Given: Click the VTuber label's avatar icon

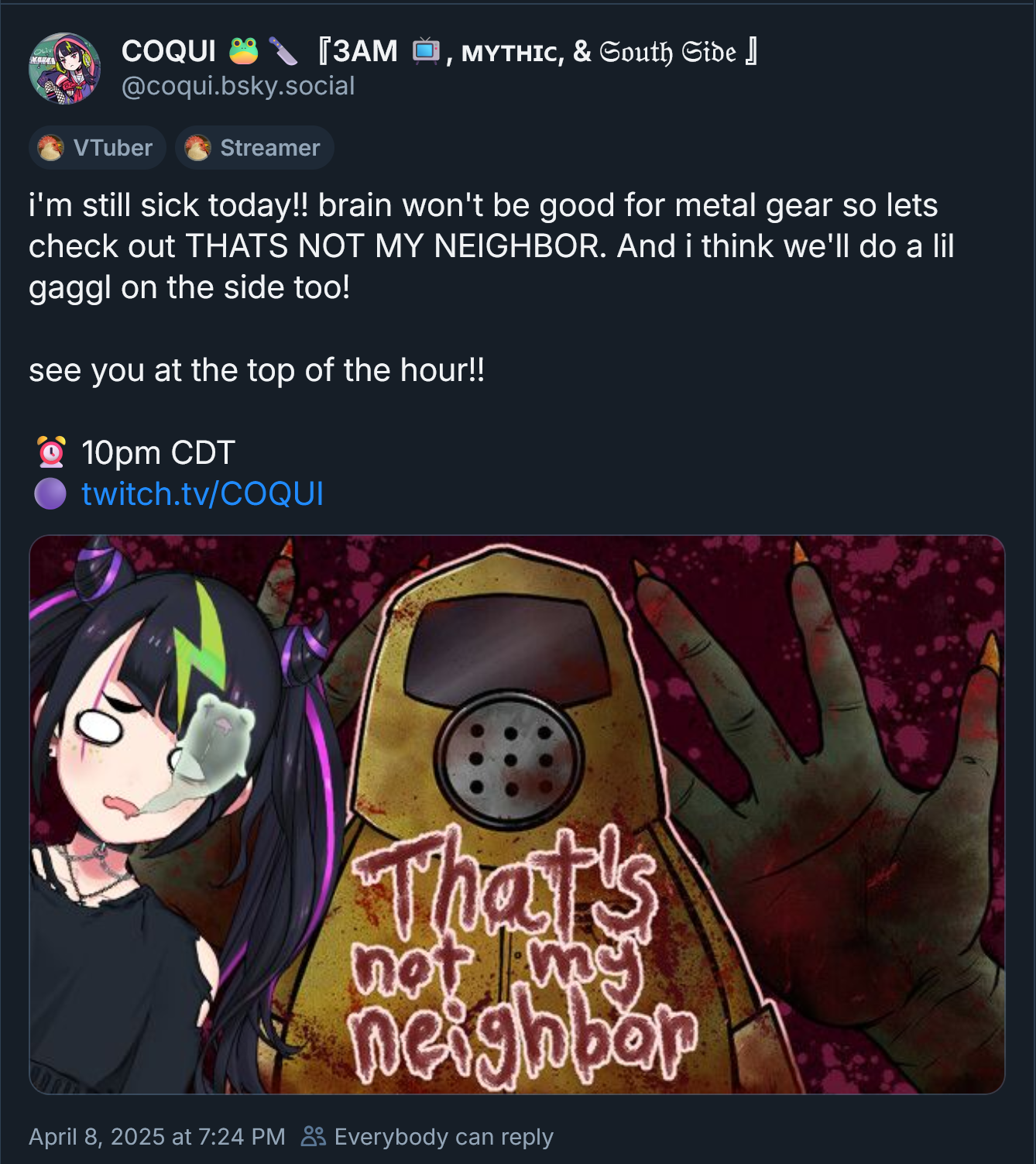Looking at the screenshot, I should [50, 148].
